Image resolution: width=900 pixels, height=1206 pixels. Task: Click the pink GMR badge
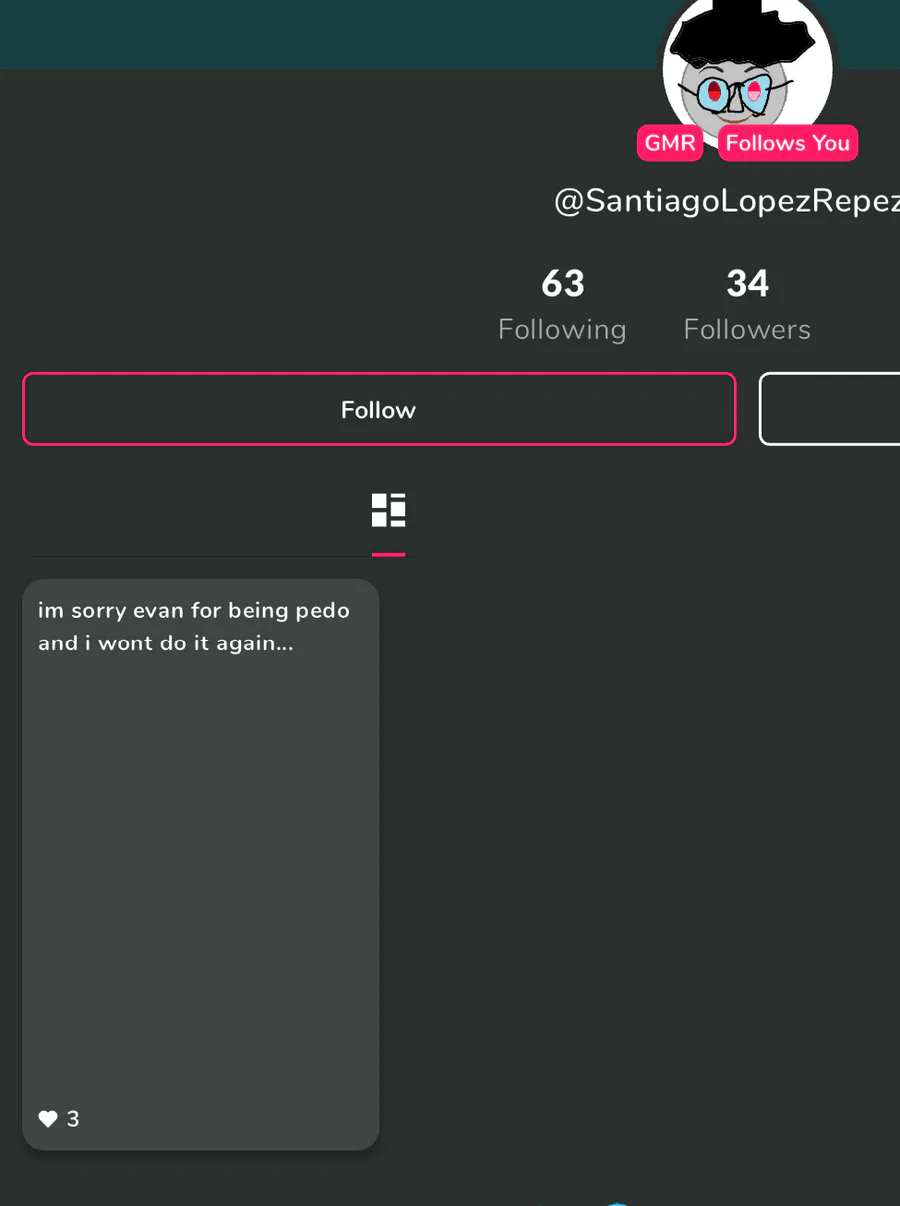click(669, 143)
